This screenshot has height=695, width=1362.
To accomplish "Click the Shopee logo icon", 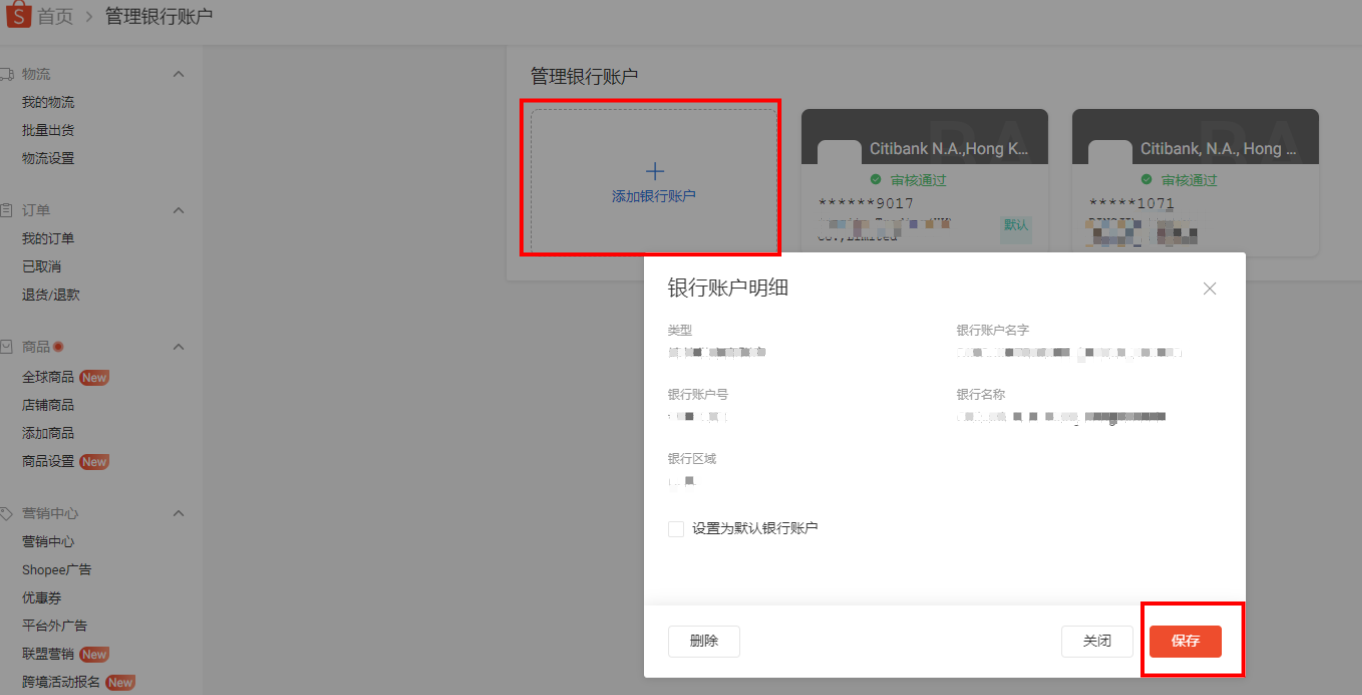I will coord(17,14).
